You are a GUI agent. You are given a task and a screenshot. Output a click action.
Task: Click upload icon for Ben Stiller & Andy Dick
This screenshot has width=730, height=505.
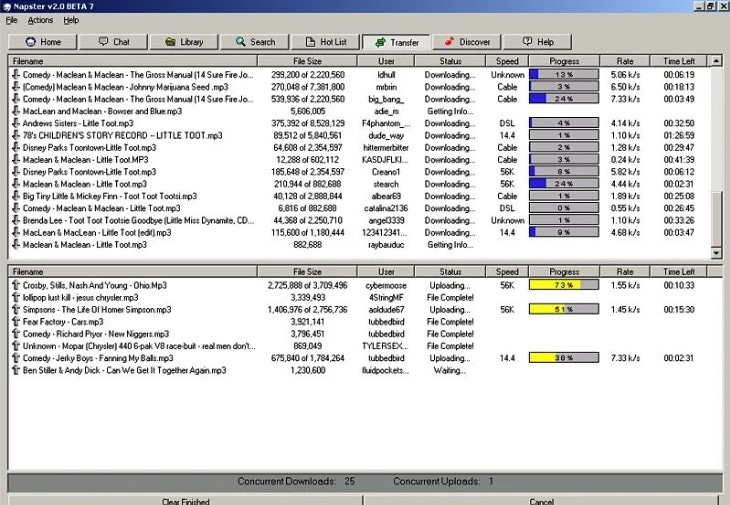16,370
